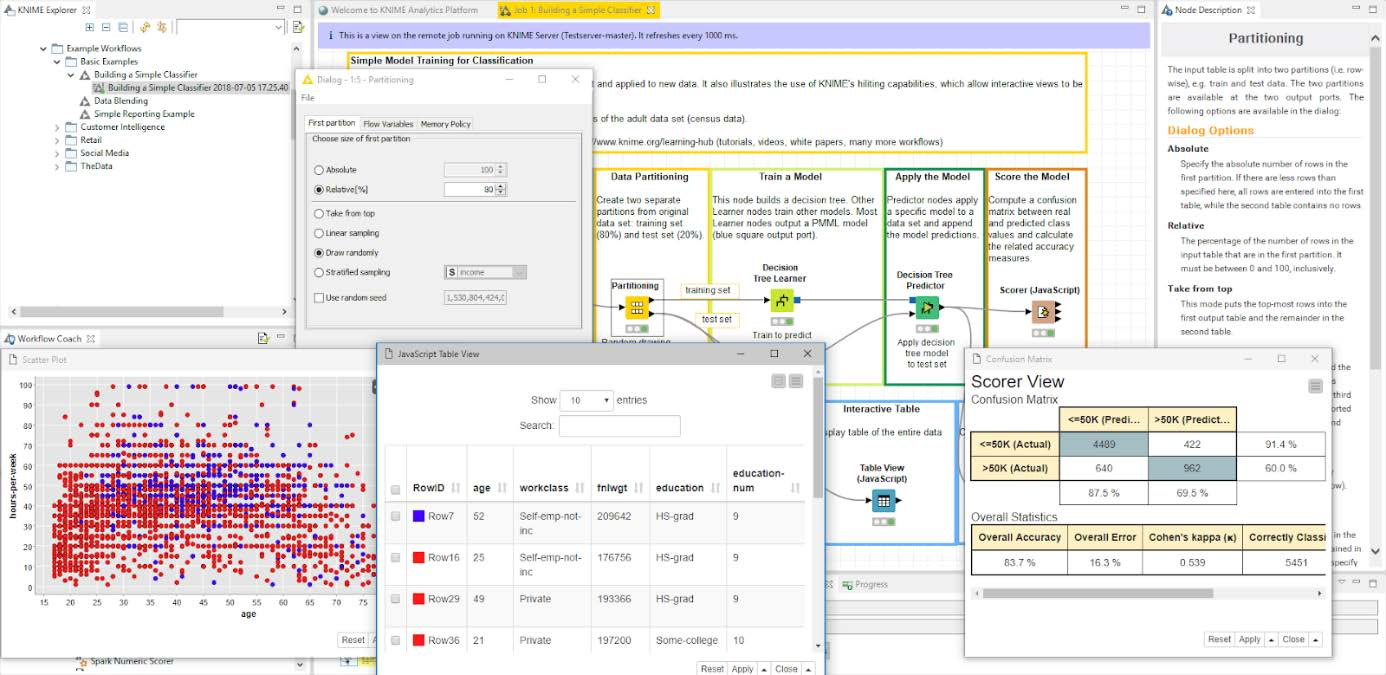Select the Absolute radio button
This screenshot has width=1386, height=675.
pyautogui.click(x=319, y=170)
